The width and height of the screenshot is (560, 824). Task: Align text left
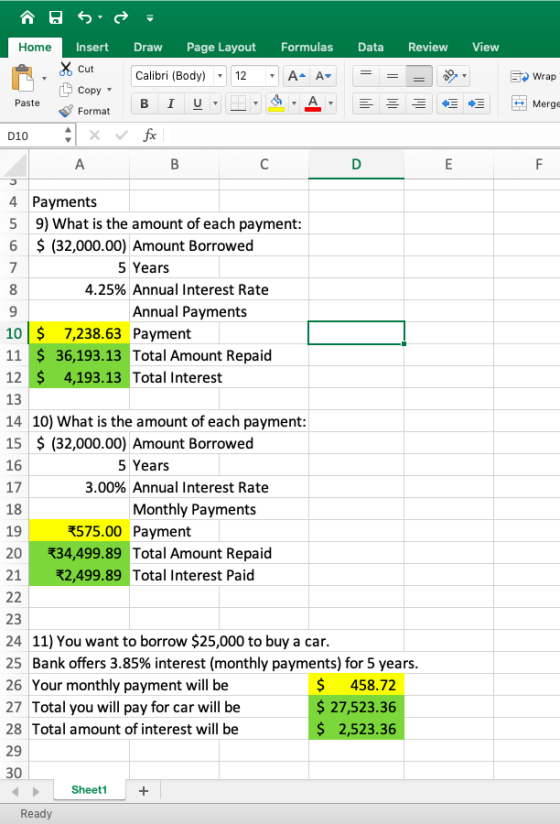(x=366, y=104)
